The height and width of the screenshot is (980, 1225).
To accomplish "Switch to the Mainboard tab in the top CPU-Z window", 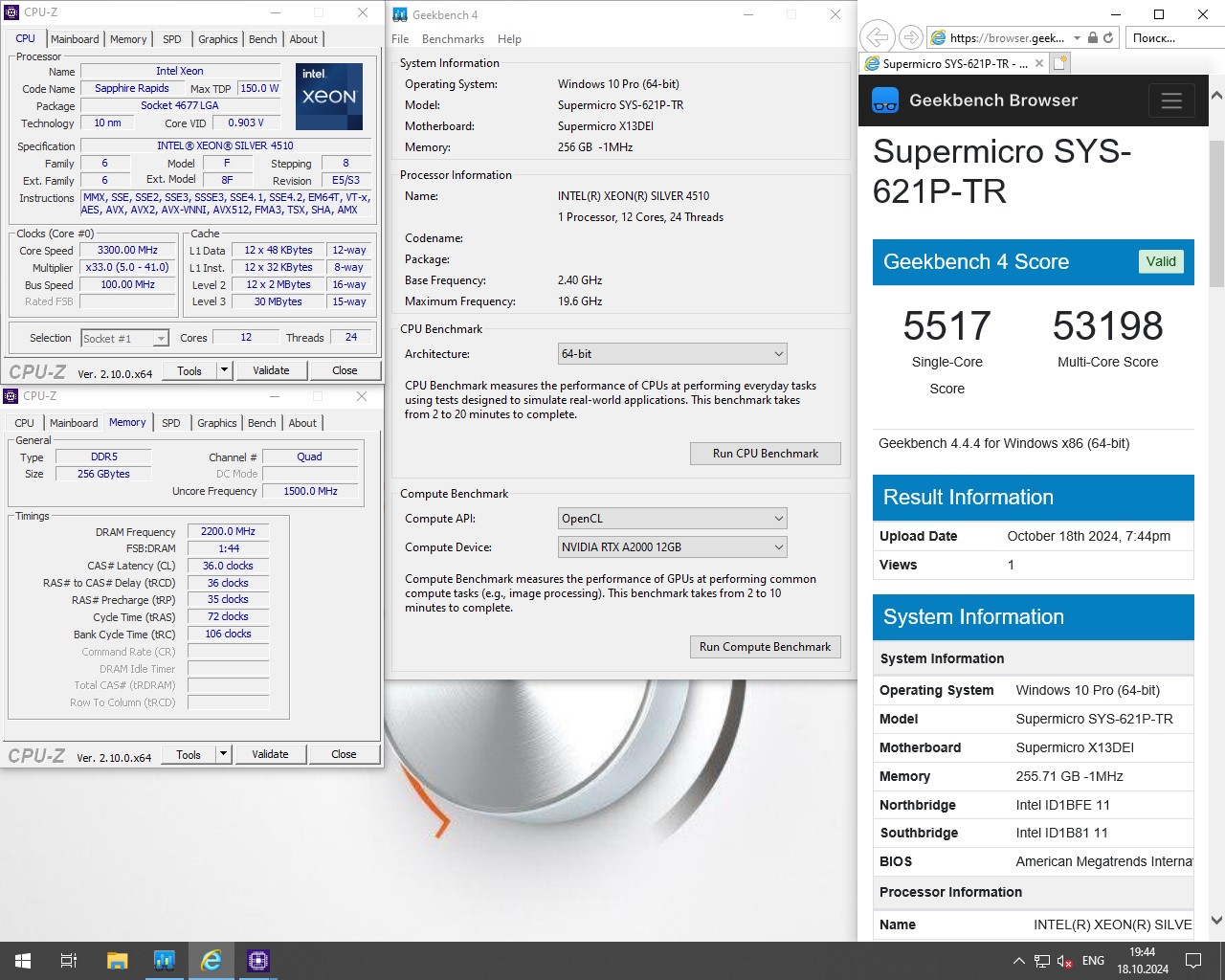I will point(75,39).
